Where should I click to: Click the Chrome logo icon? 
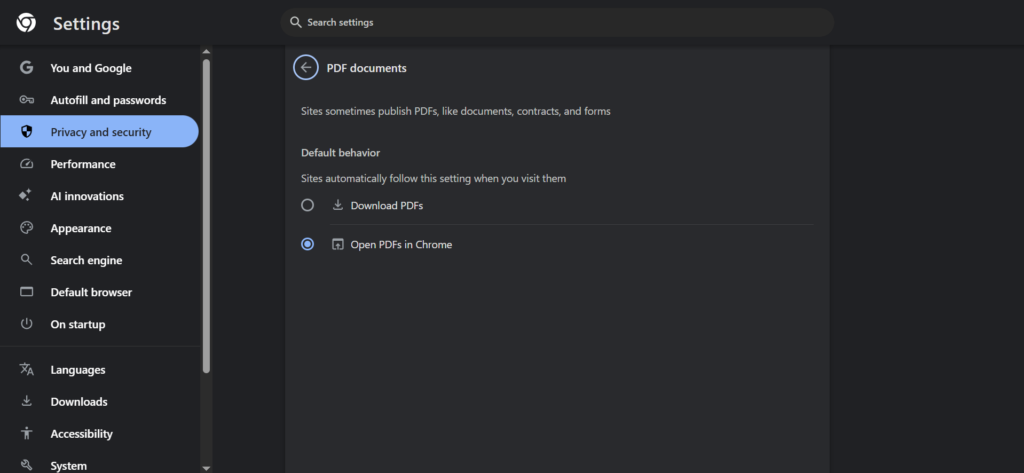click(27, 23)
